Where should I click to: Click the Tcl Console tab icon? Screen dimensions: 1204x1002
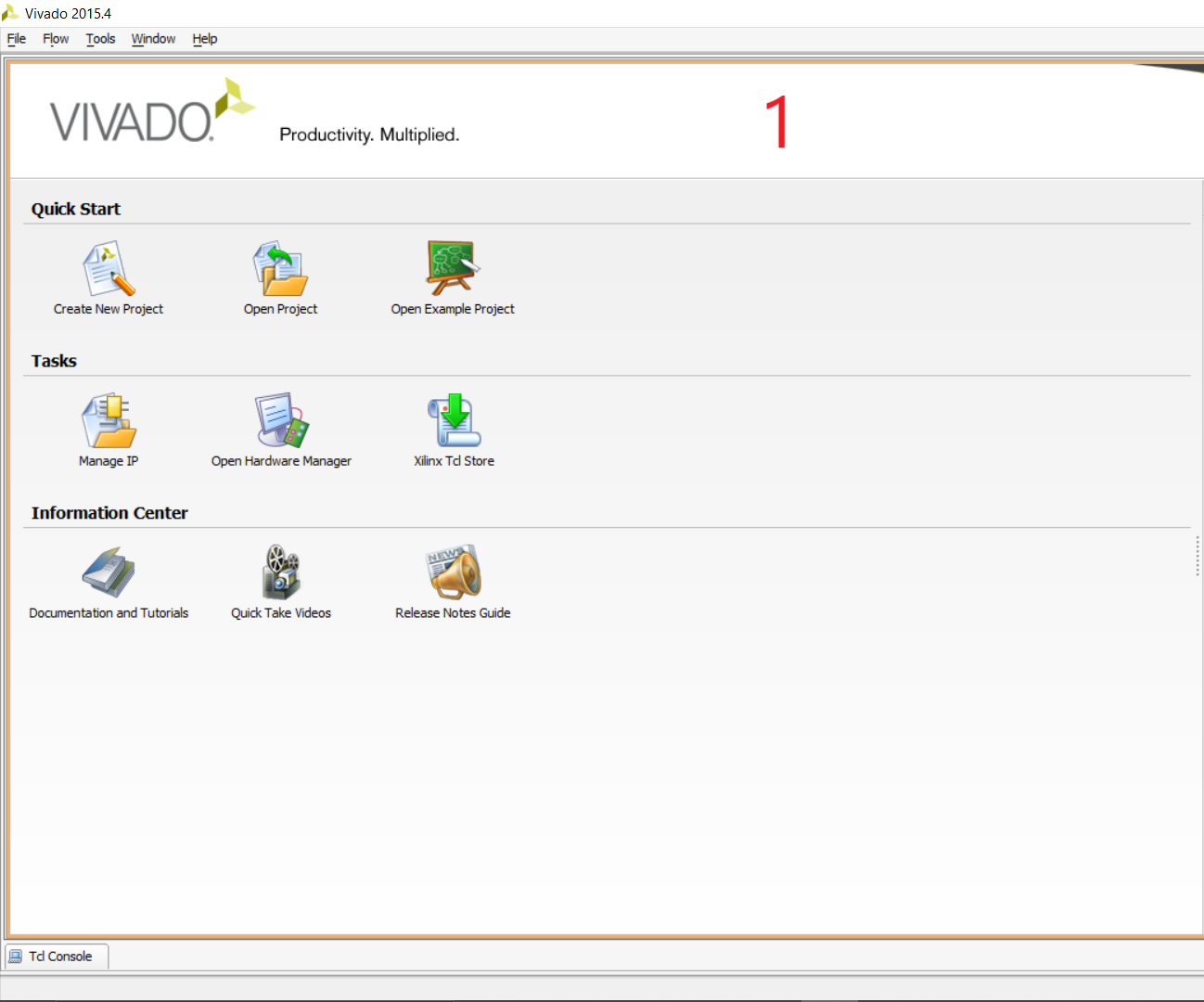[x=16, y=957]
